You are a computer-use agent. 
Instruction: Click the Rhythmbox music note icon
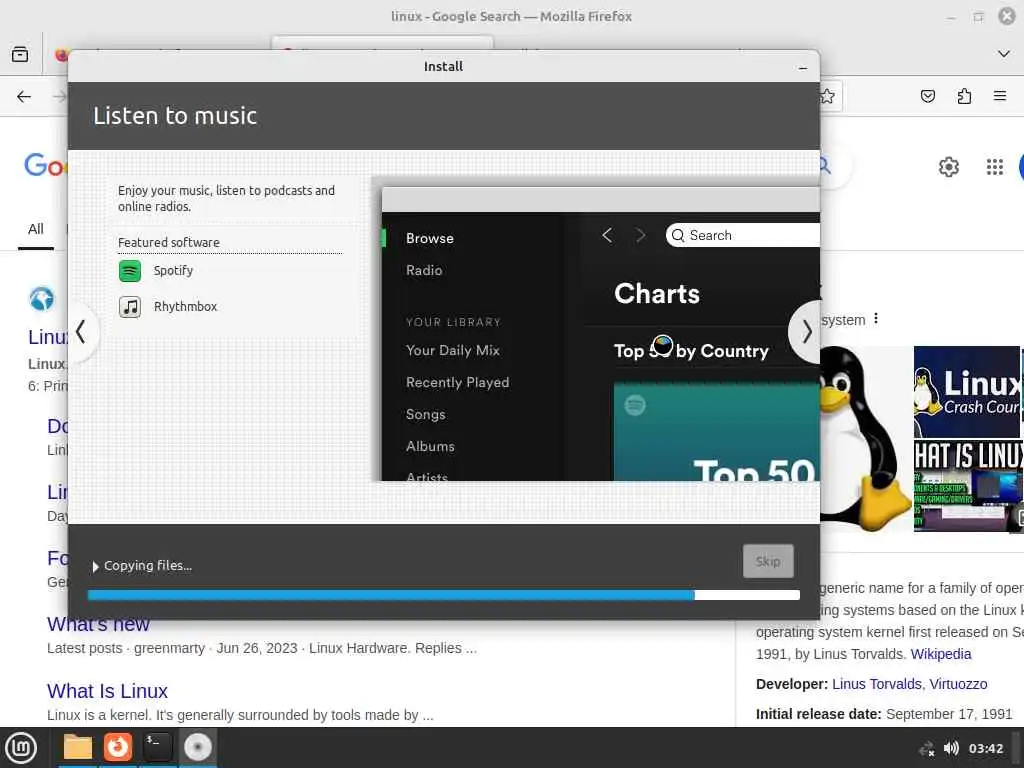130,306
